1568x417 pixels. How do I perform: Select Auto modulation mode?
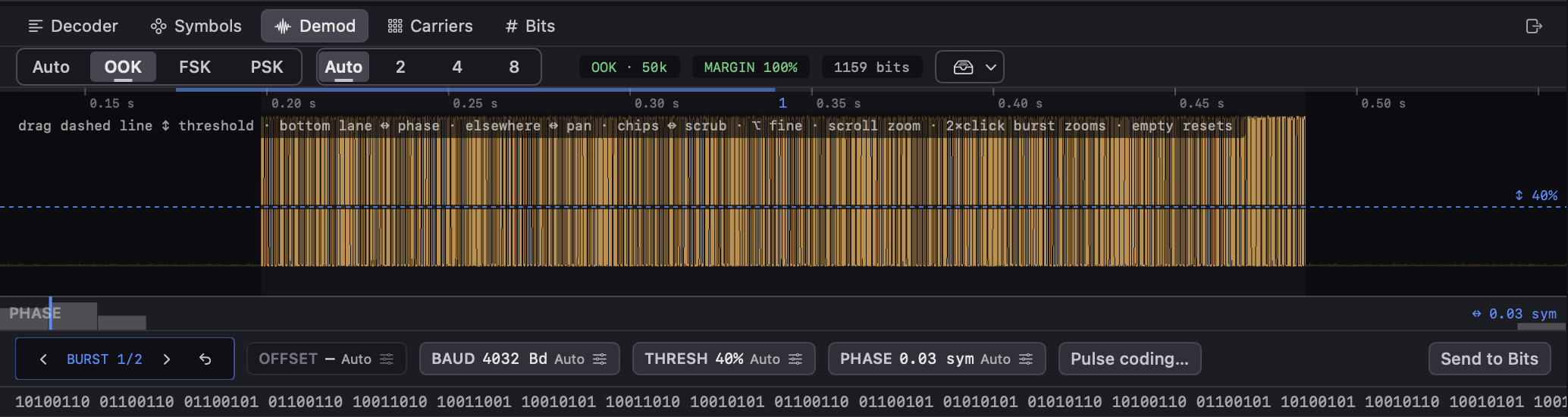[x=51, y=67]
